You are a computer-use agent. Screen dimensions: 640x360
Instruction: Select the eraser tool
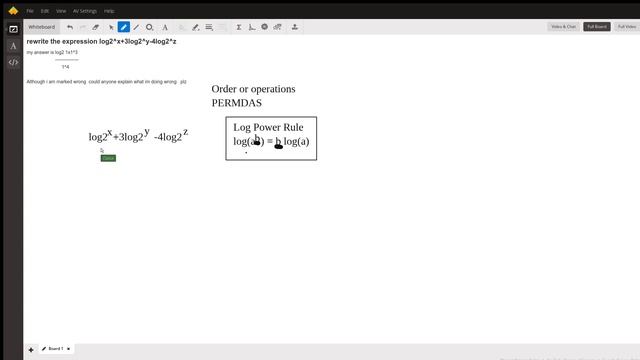pos(96,27)
